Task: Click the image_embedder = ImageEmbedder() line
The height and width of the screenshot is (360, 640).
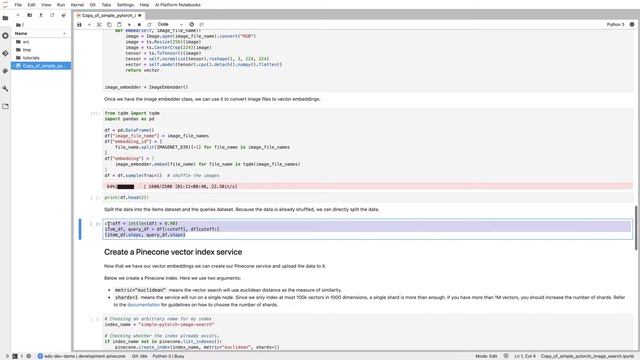Action: click(146, 87)
